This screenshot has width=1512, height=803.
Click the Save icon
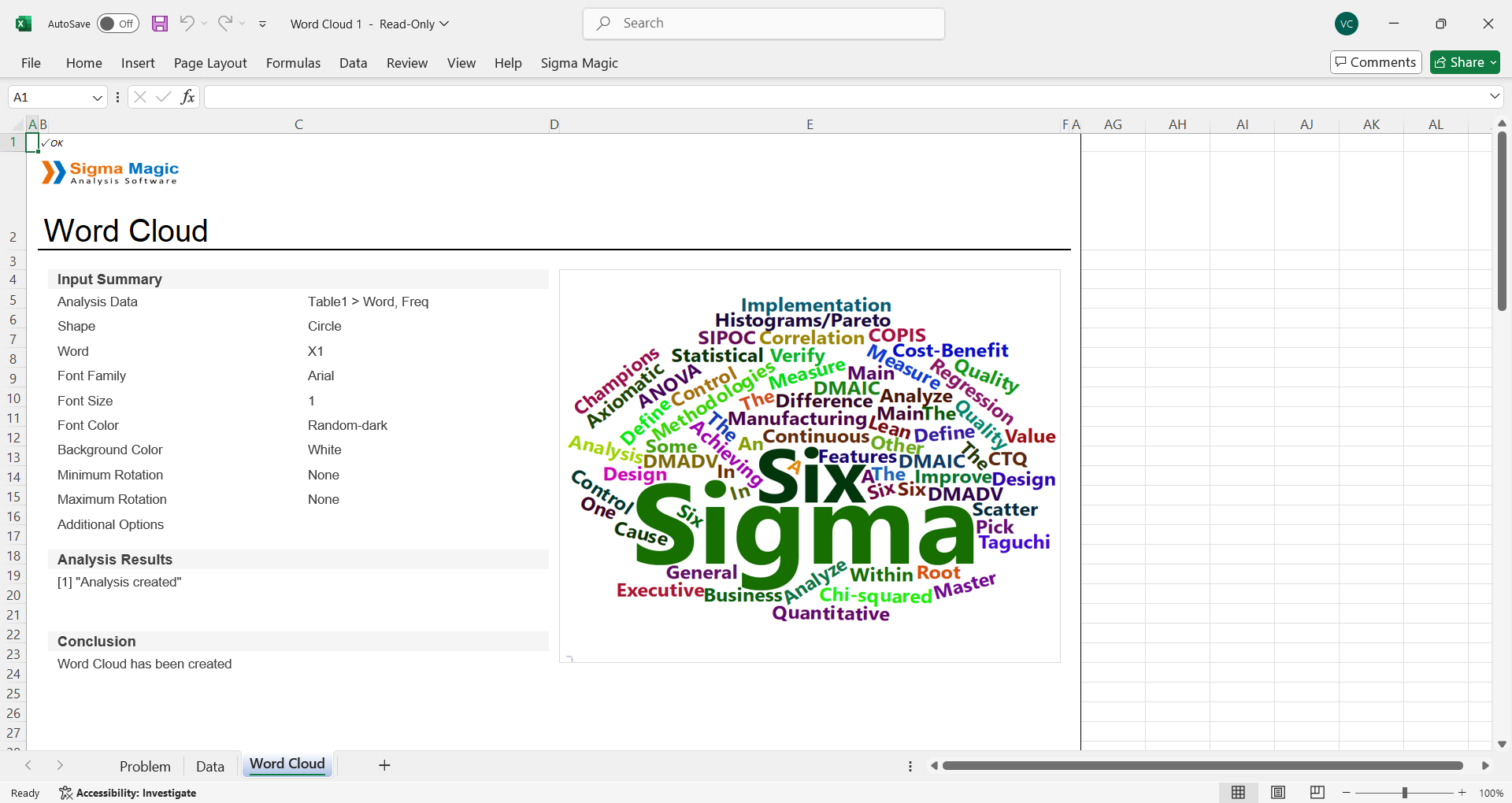tap(160, 24)
